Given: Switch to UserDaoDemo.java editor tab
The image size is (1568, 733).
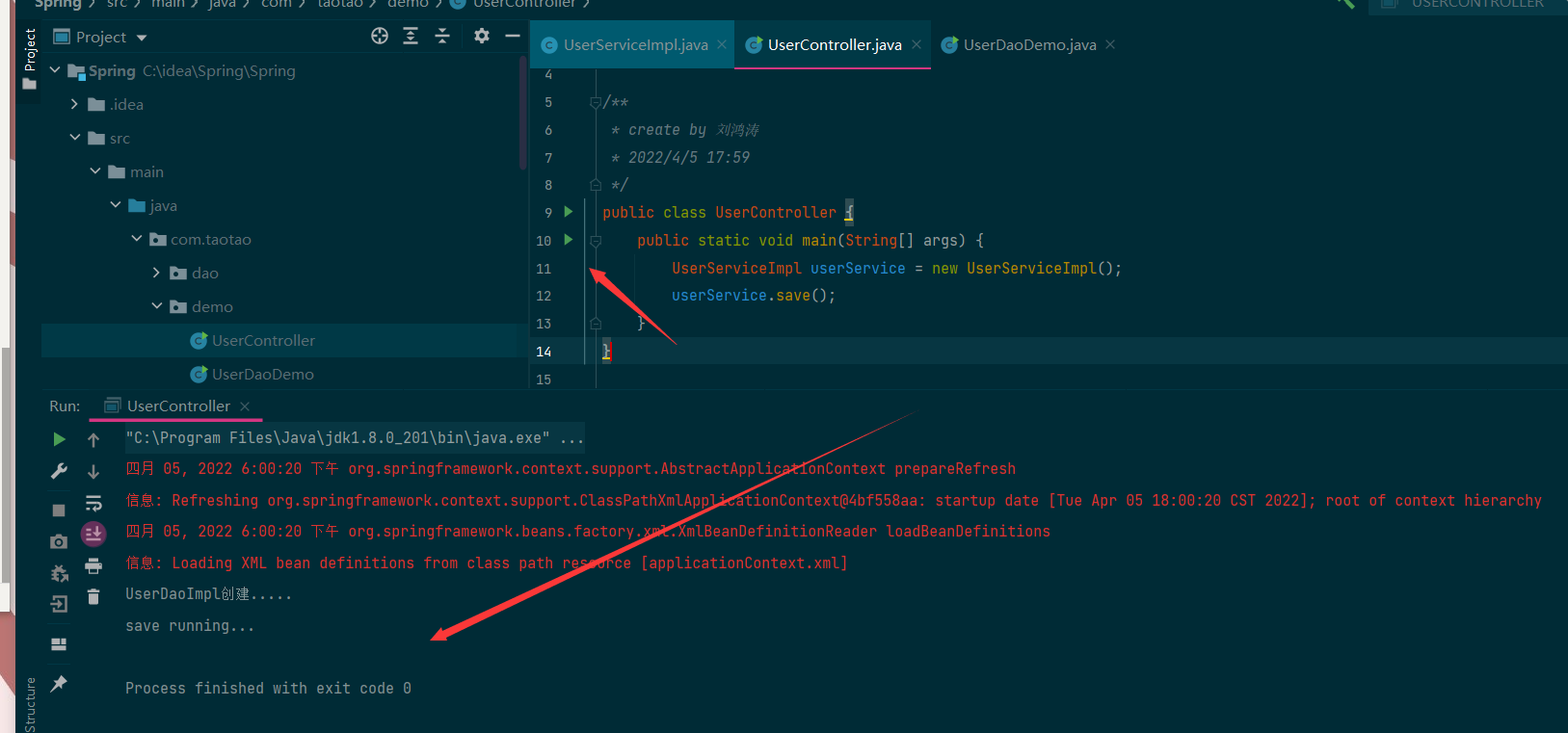Looking at the screenshot, I should 1029,44.
